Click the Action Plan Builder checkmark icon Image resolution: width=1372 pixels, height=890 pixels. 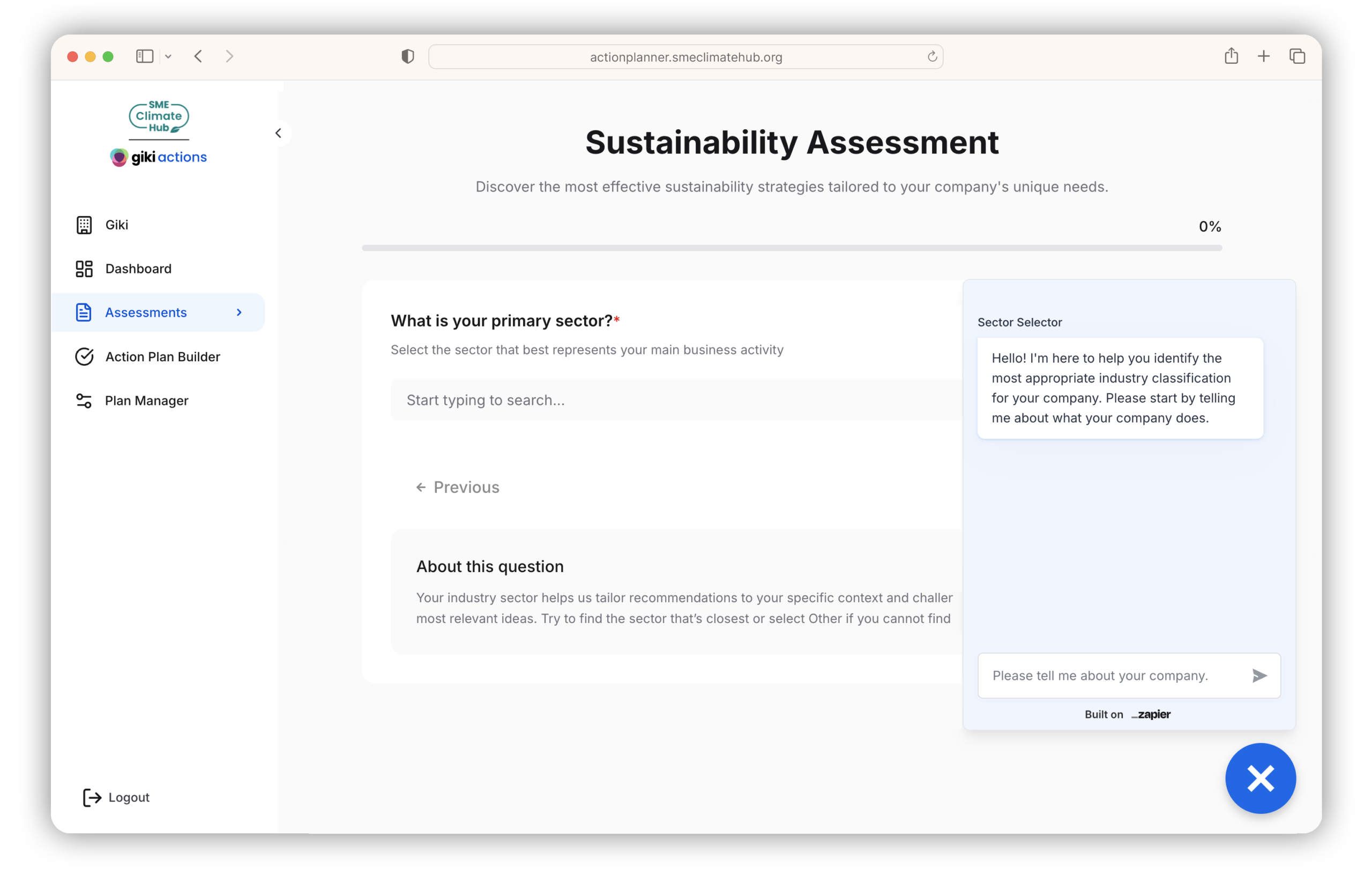tap(84, 357)
